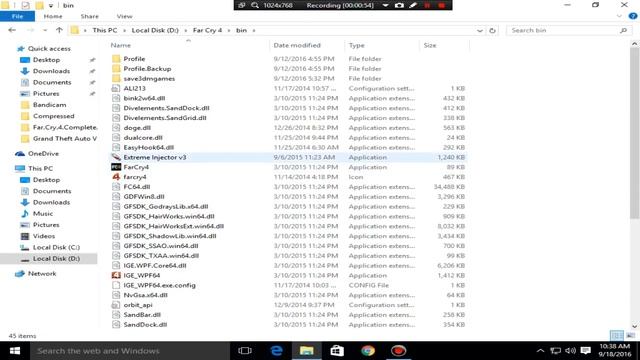Viewport: 640px width, 360px height.
Task: Select the save3dmgames folder
Action: [x=149, y=78]
